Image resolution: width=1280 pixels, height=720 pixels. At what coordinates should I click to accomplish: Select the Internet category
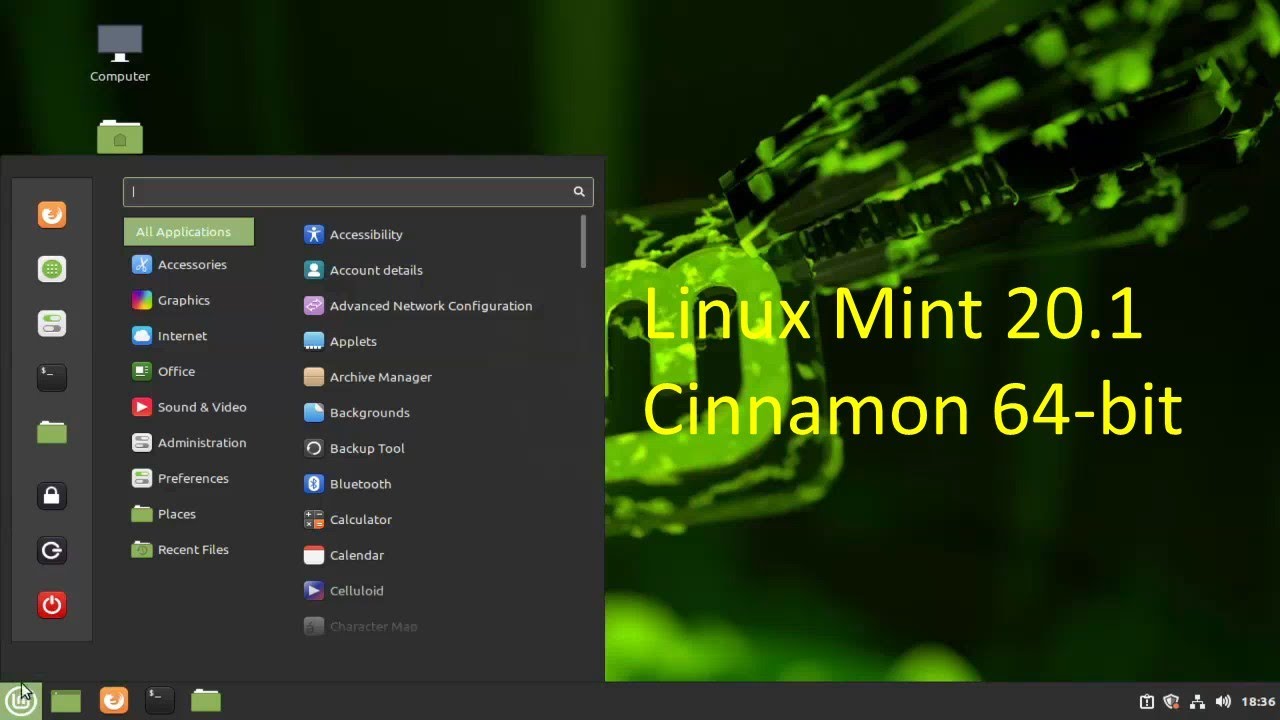189,336
